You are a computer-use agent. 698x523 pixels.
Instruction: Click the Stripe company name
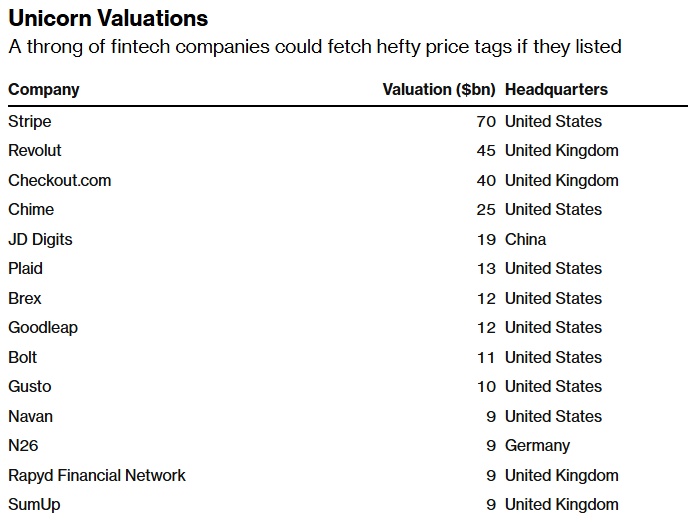pos(30,122)
